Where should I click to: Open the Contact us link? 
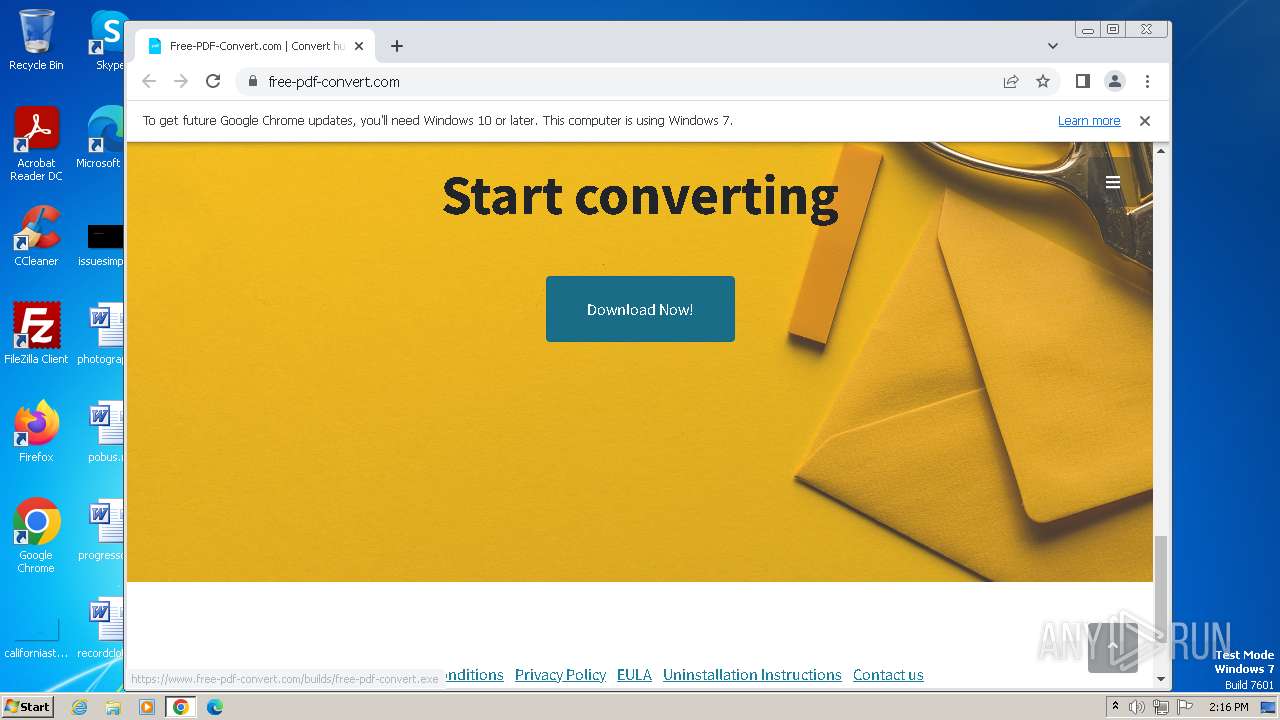(888, 675)
